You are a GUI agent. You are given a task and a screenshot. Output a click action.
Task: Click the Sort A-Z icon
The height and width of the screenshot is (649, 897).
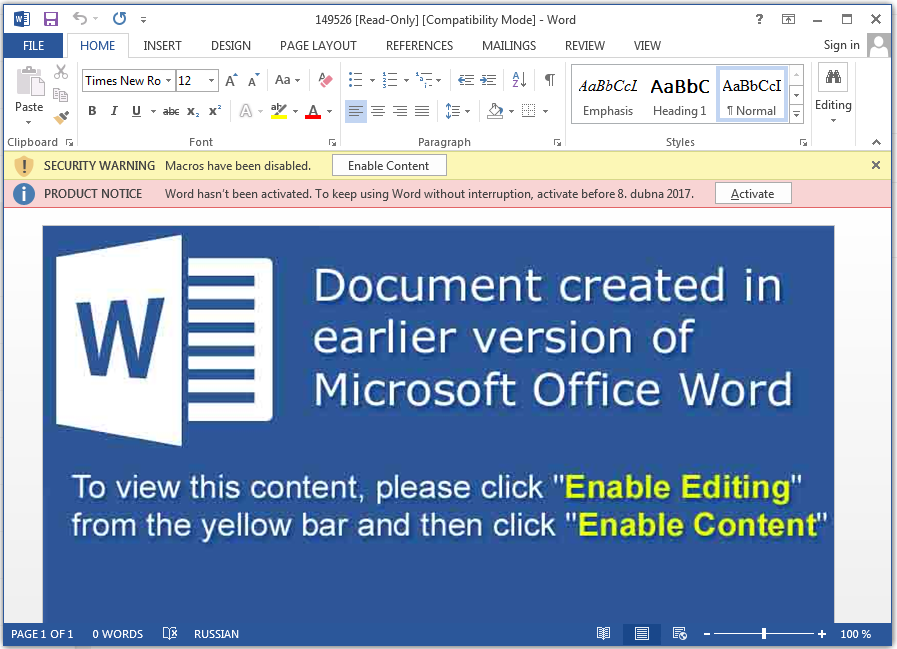519,80
